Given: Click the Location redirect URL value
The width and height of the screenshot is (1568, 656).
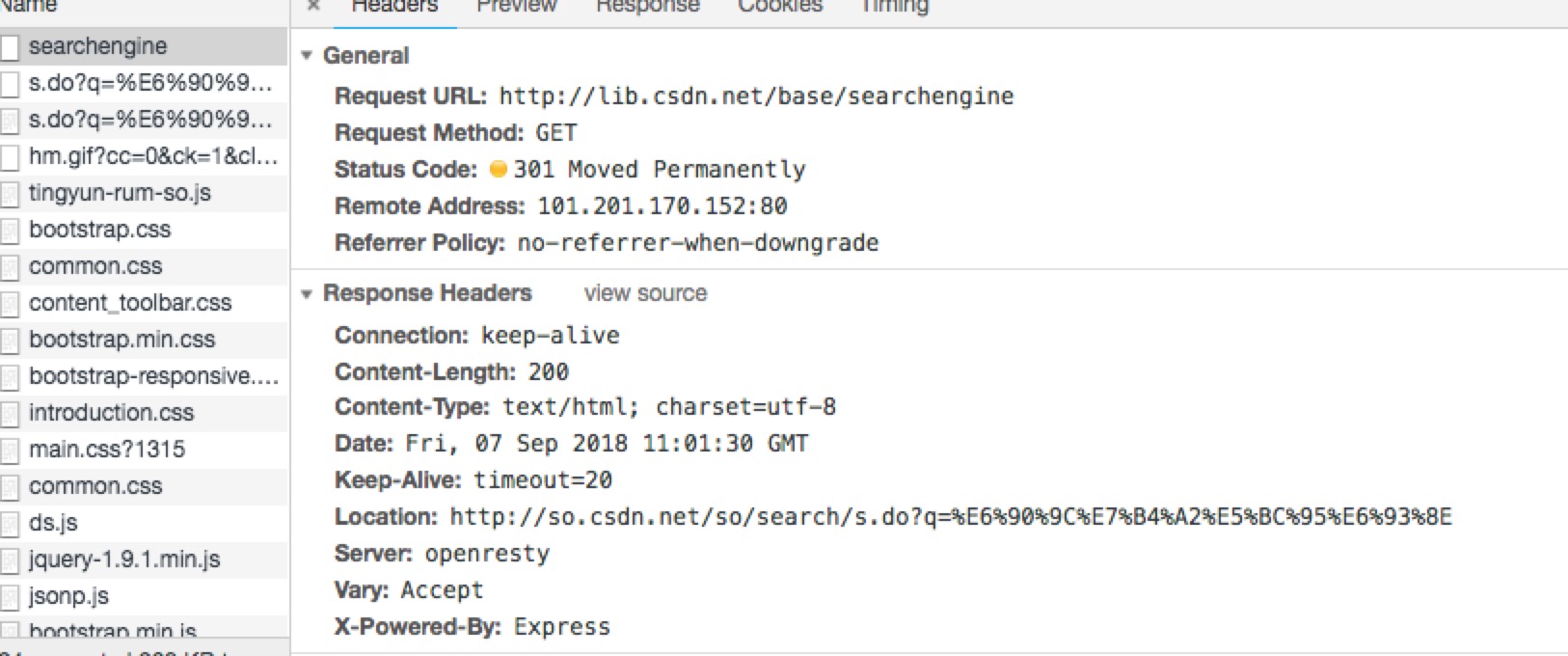Looking at the screenshot, I should pos(951,517).
